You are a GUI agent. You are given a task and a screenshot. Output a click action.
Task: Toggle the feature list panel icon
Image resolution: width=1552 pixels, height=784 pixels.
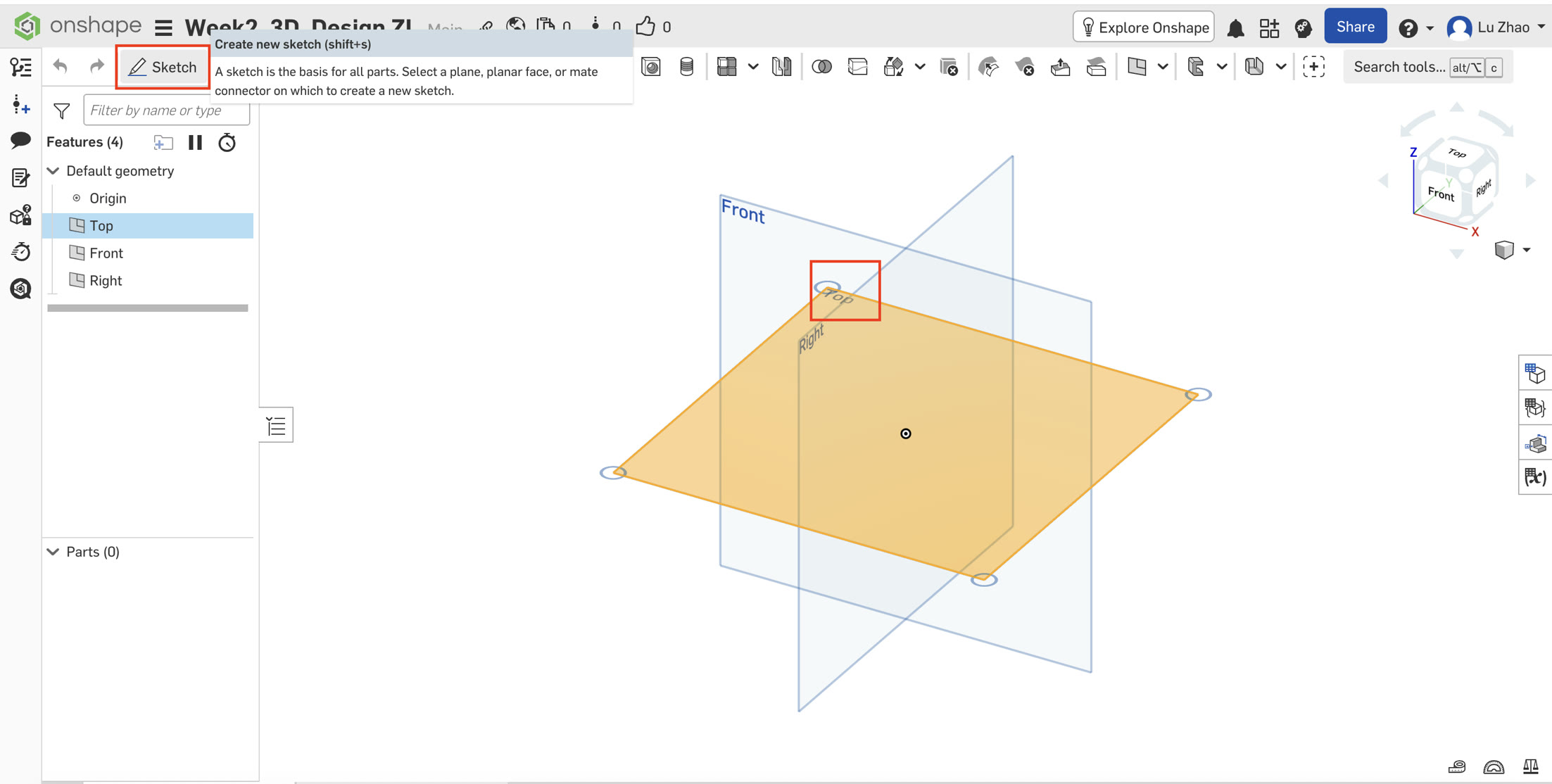pos(276,425)
